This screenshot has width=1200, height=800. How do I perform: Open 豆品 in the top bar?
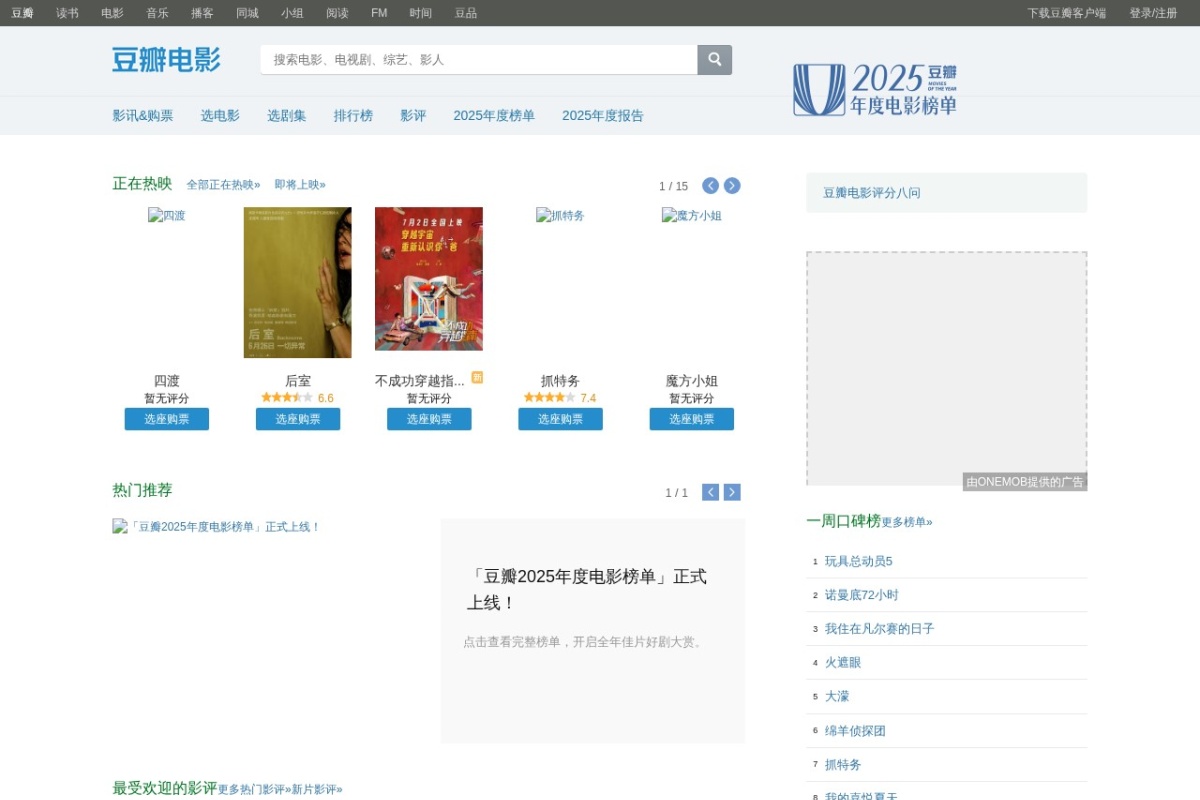pos(466,13)
